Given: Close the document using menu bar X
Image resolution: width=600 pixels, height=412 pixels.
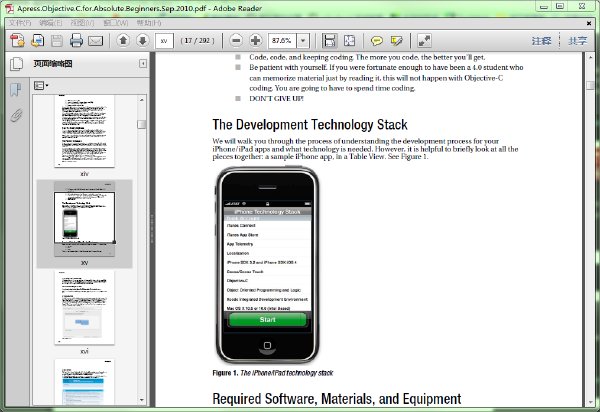Looking at the screenshot, I should (589, 23).
